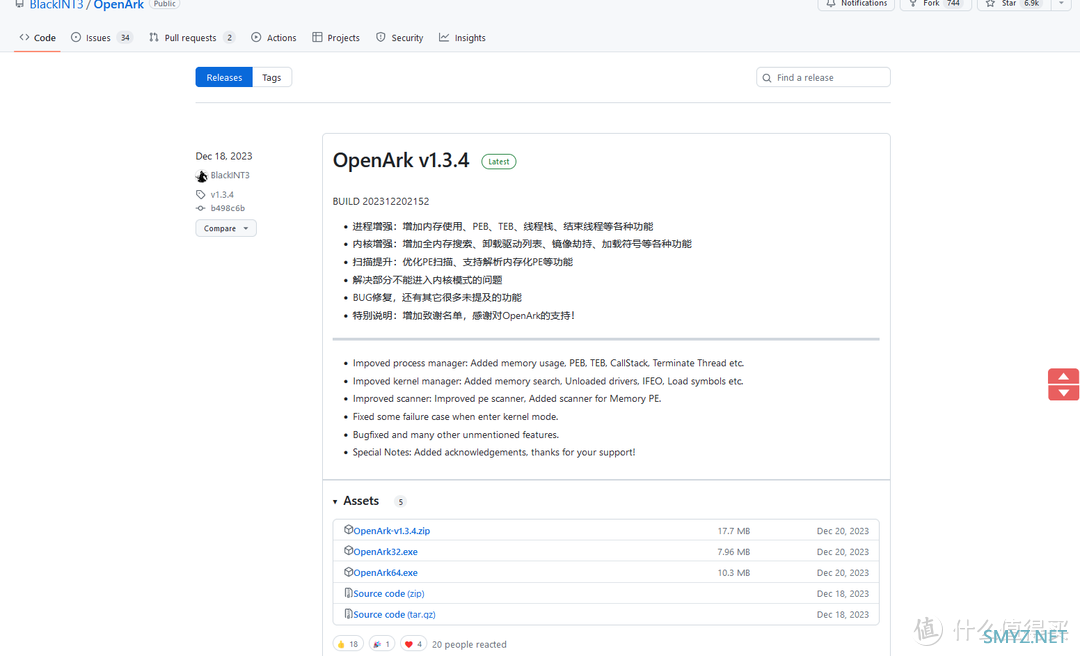Open commit b498c6b
The image size is (1080, 656).
pos(227,208)
